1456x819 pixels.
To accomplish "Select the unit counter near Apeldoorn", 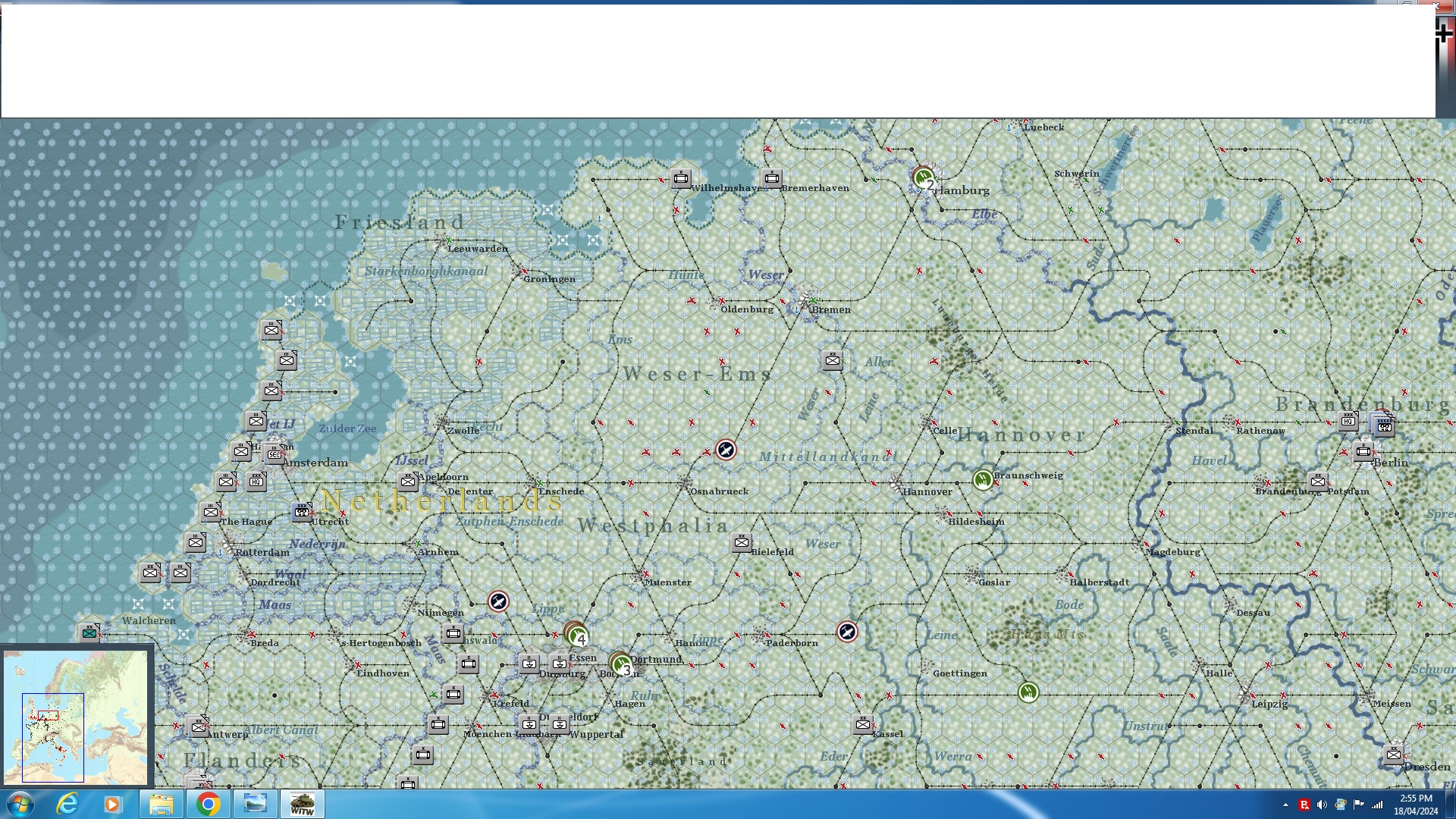I will [x=407, y=482].
